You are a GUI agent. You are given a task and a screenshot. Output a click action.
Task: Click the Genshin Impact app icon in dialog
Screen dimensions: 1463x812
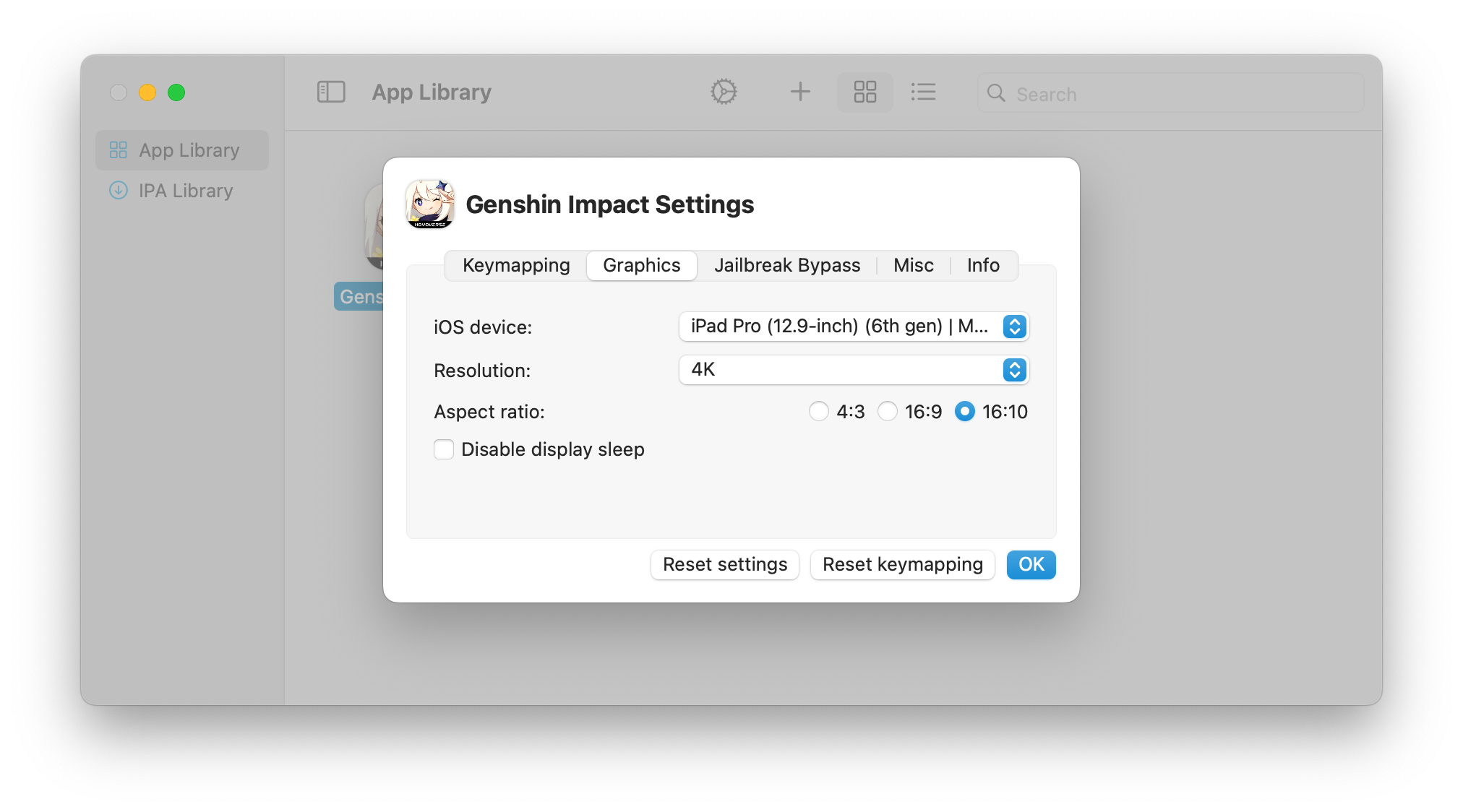coord(430,204)
